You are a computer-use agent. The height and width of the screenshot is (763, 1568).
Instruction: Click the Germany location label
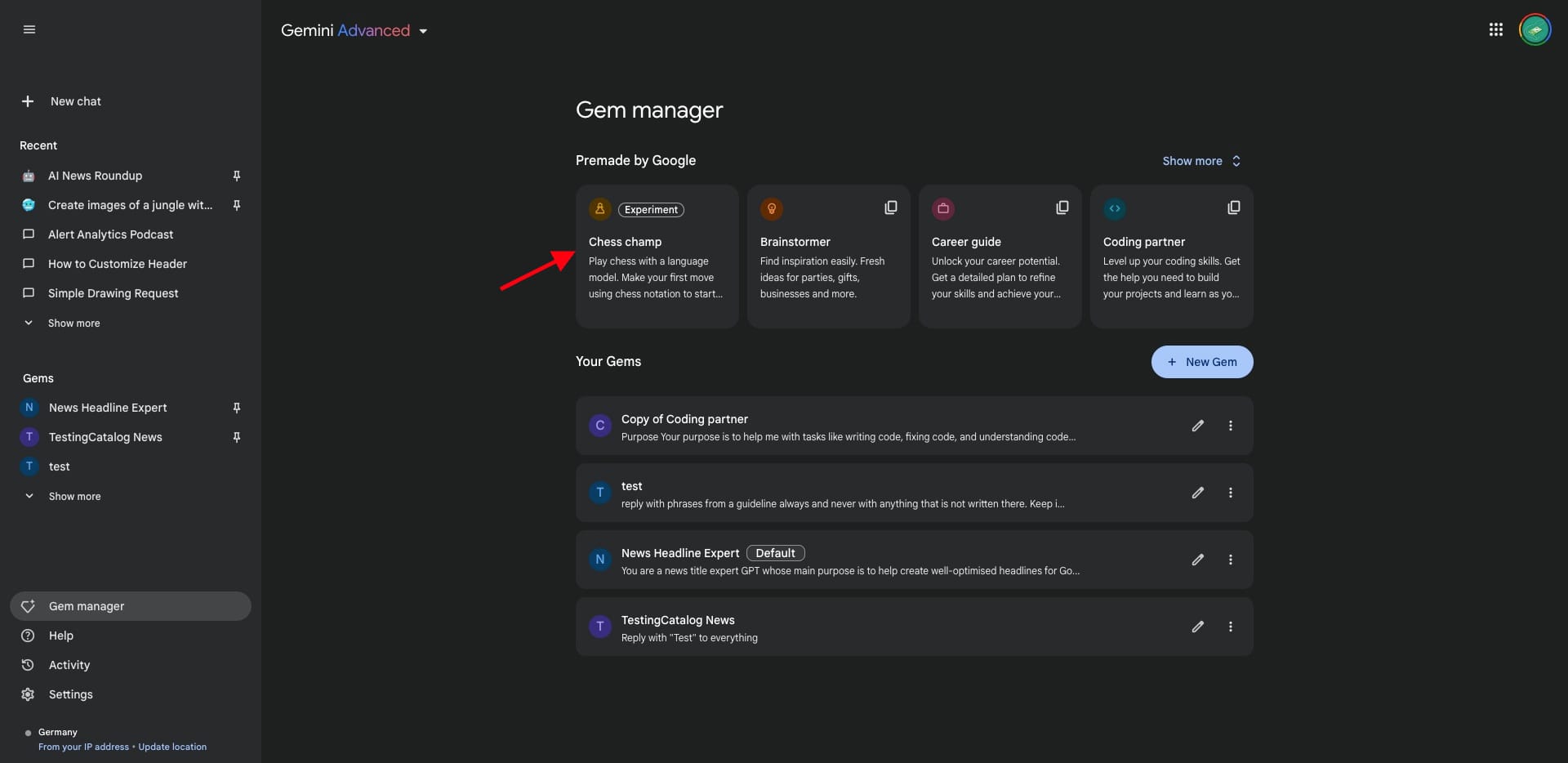pos(58,732)
